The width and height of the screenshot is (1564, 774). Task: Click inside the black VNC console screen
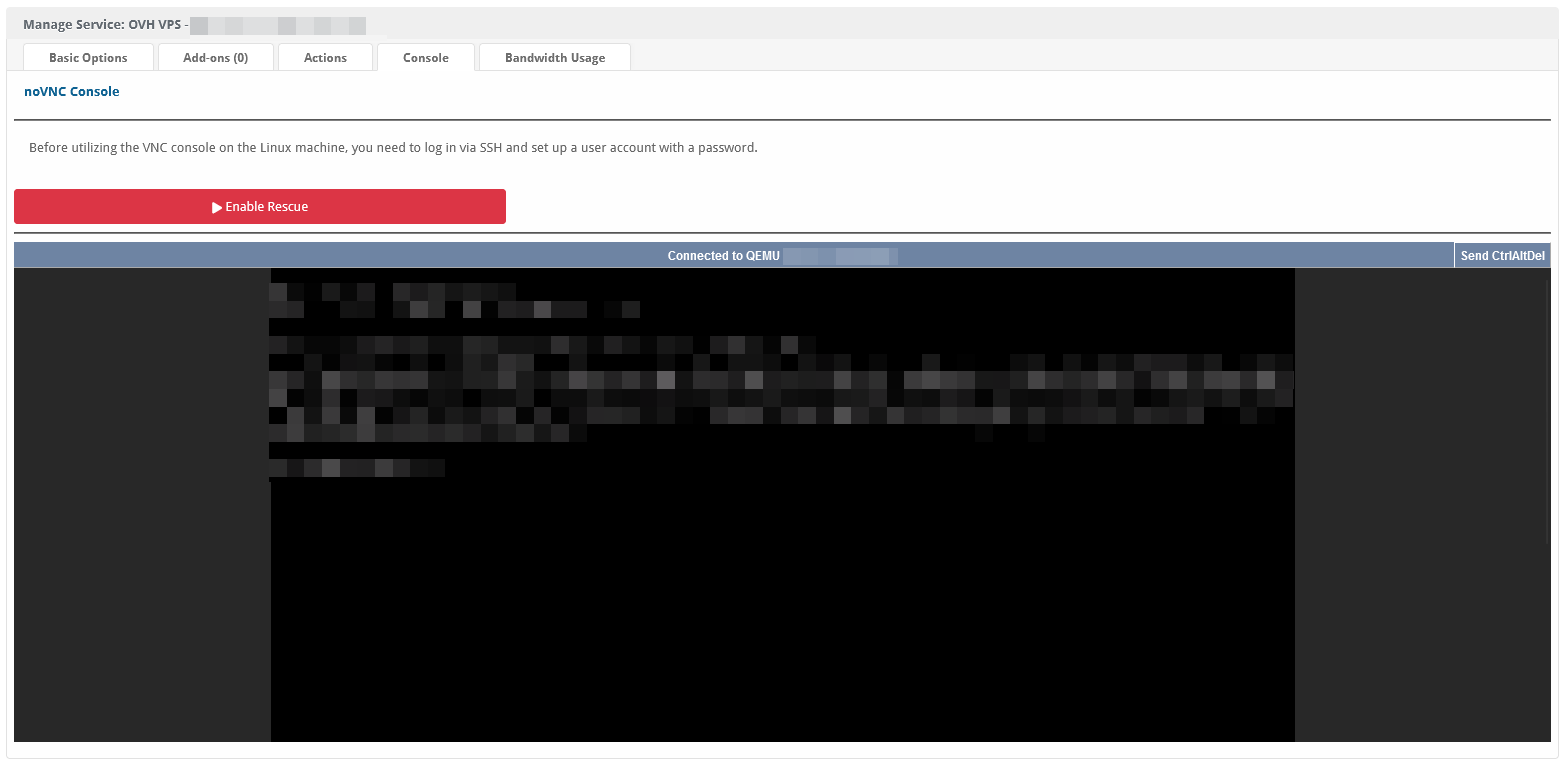782,505
